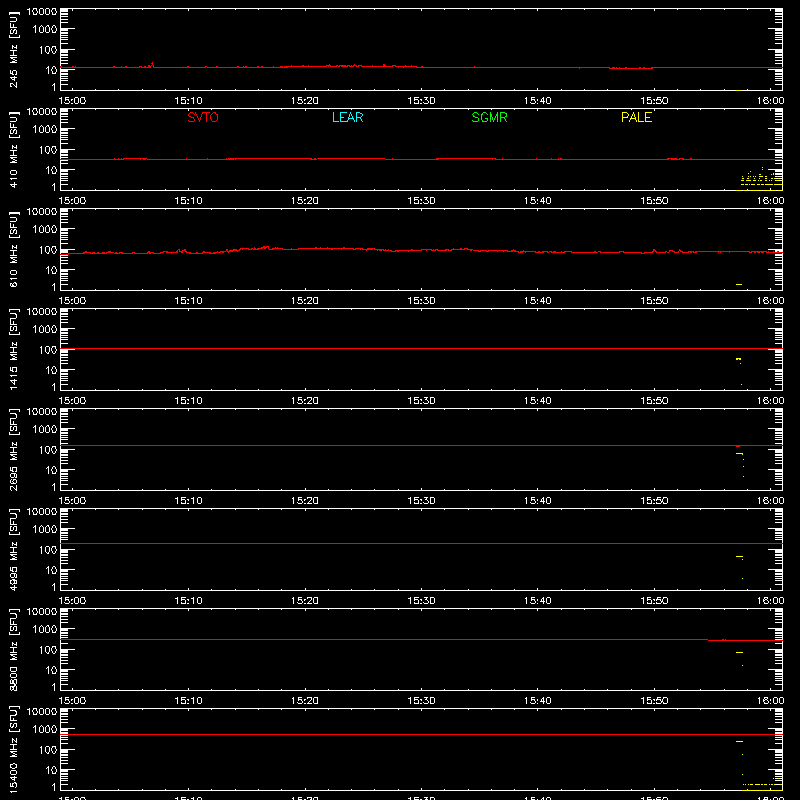The width and height of the screenshot is (800, 800).
Task: Select the red SVTO station label
Action: pyautogui.click(x=203, y=117)
